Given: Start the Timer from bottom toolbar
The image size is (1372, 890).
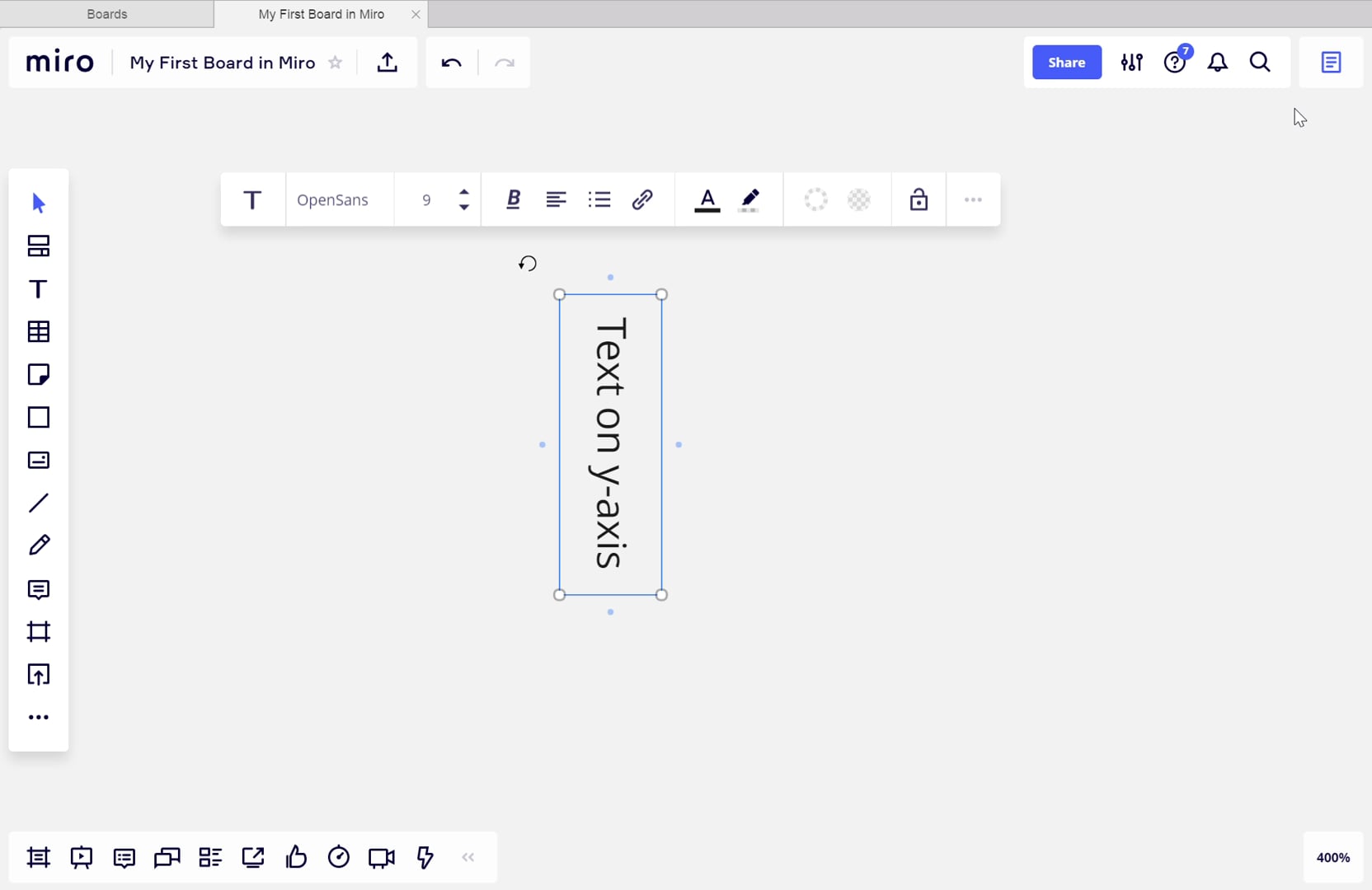Looking at the screenshot, I should pos(339,857).
